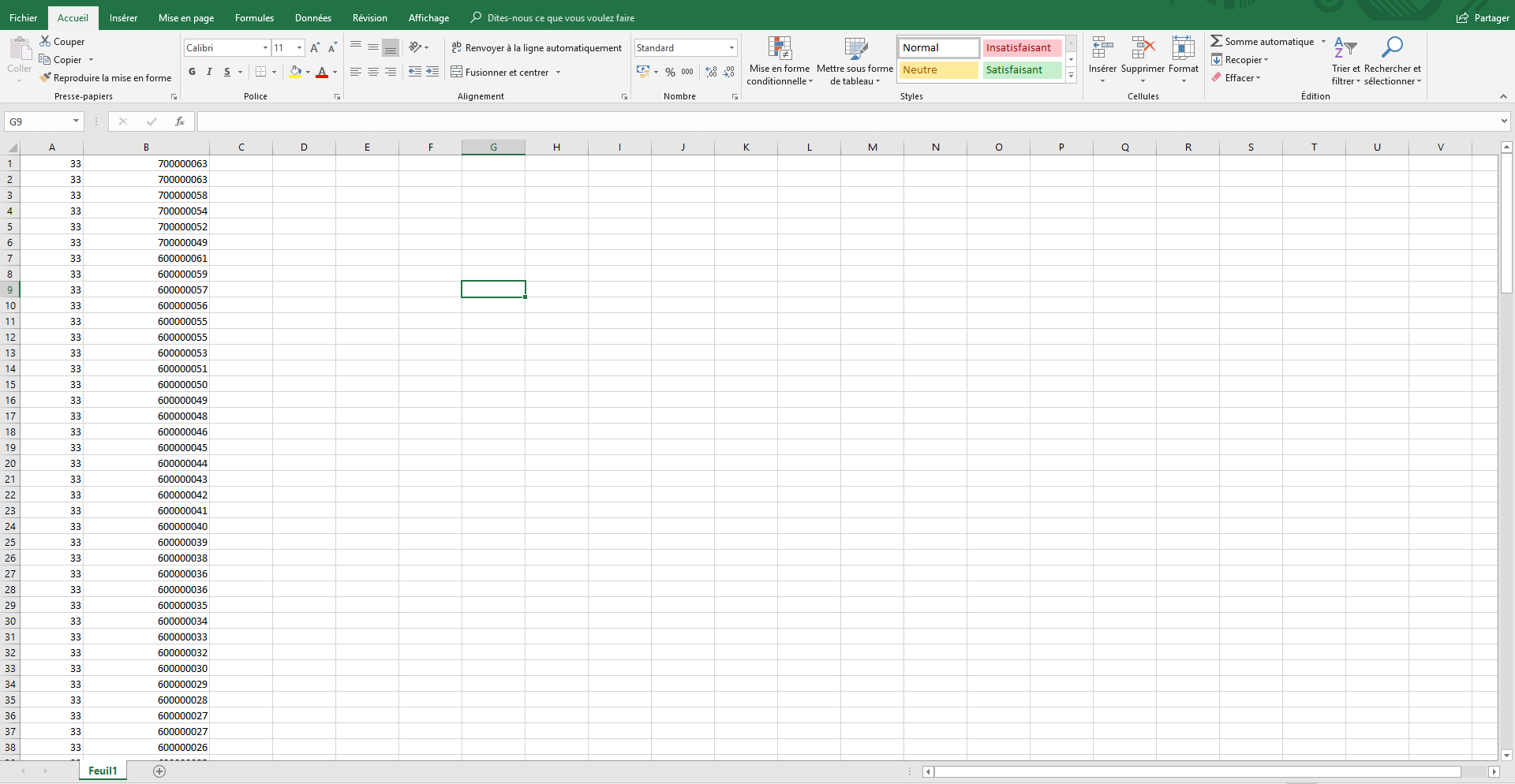Center text horizontally
This screenshot has width=1515, height=784.
[373, 72]
